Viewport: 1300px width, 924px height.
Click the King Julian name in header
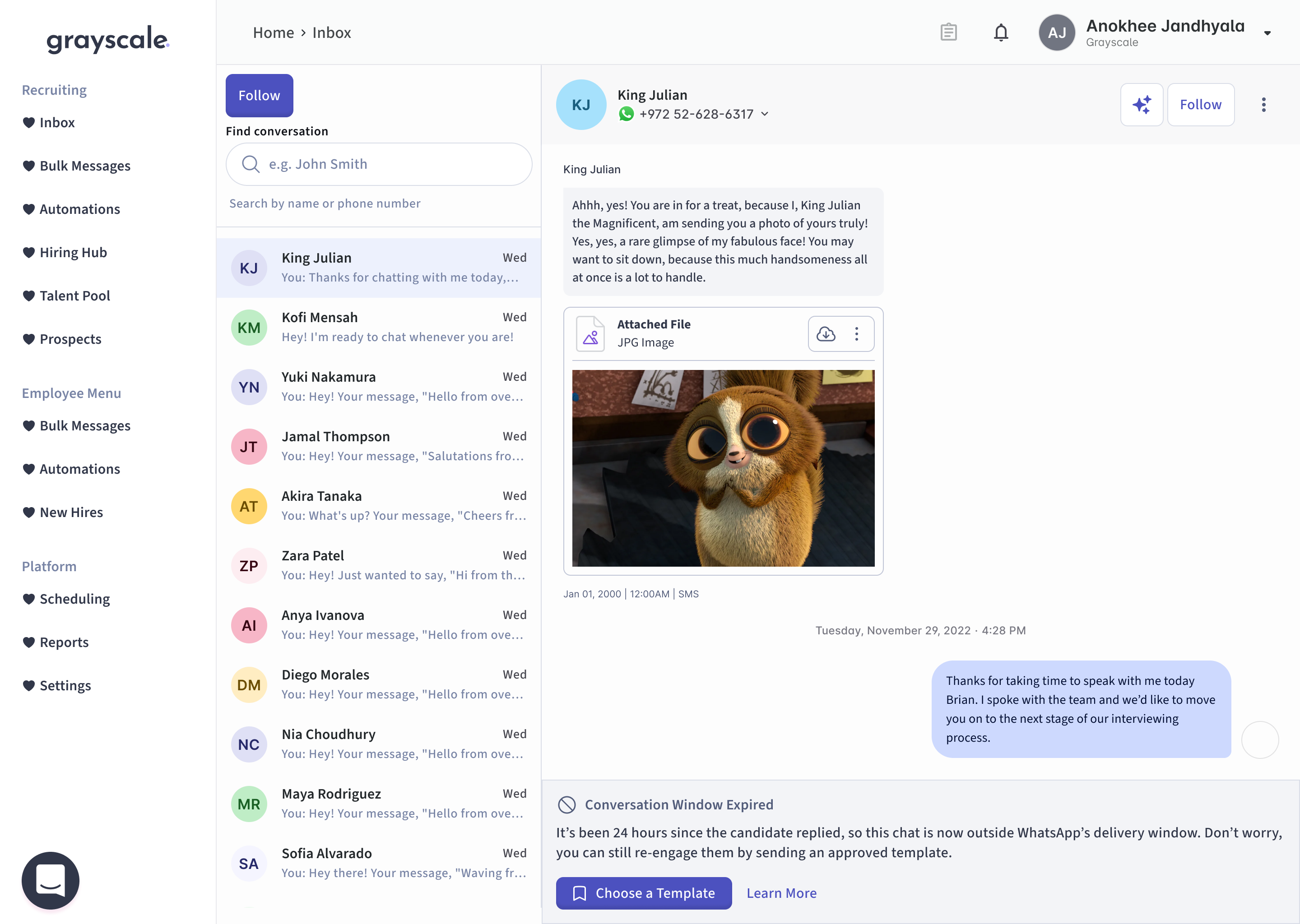click(x=652, y=95)
